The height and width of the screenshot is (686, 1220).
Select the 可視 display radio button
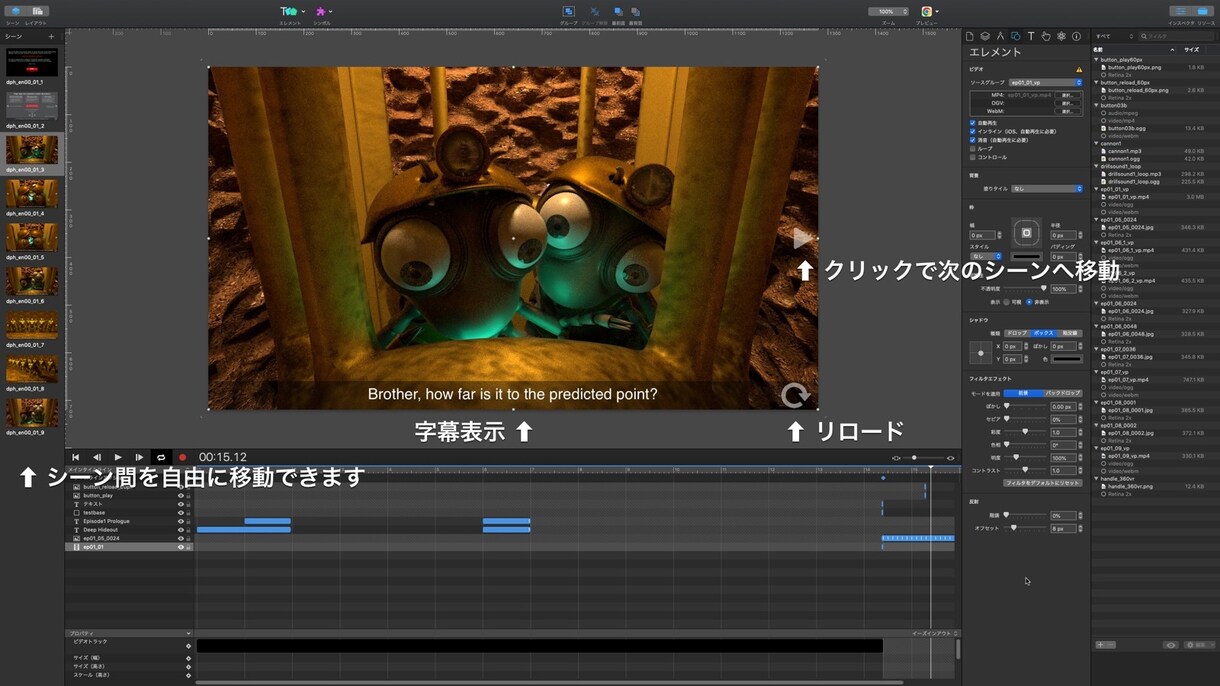point(1006,301)
